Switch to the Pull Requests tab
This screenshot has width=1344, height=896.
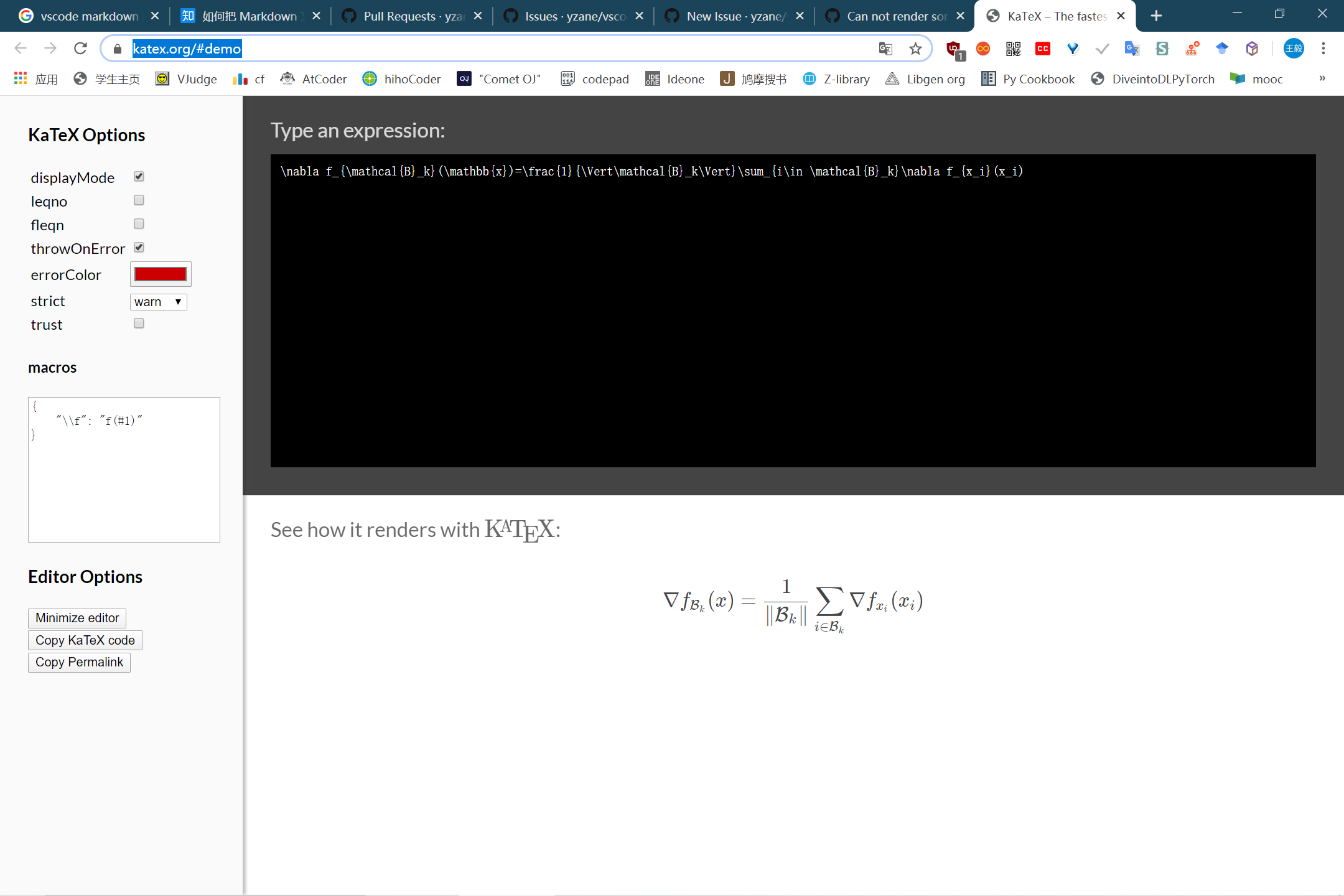coord(404,16)
